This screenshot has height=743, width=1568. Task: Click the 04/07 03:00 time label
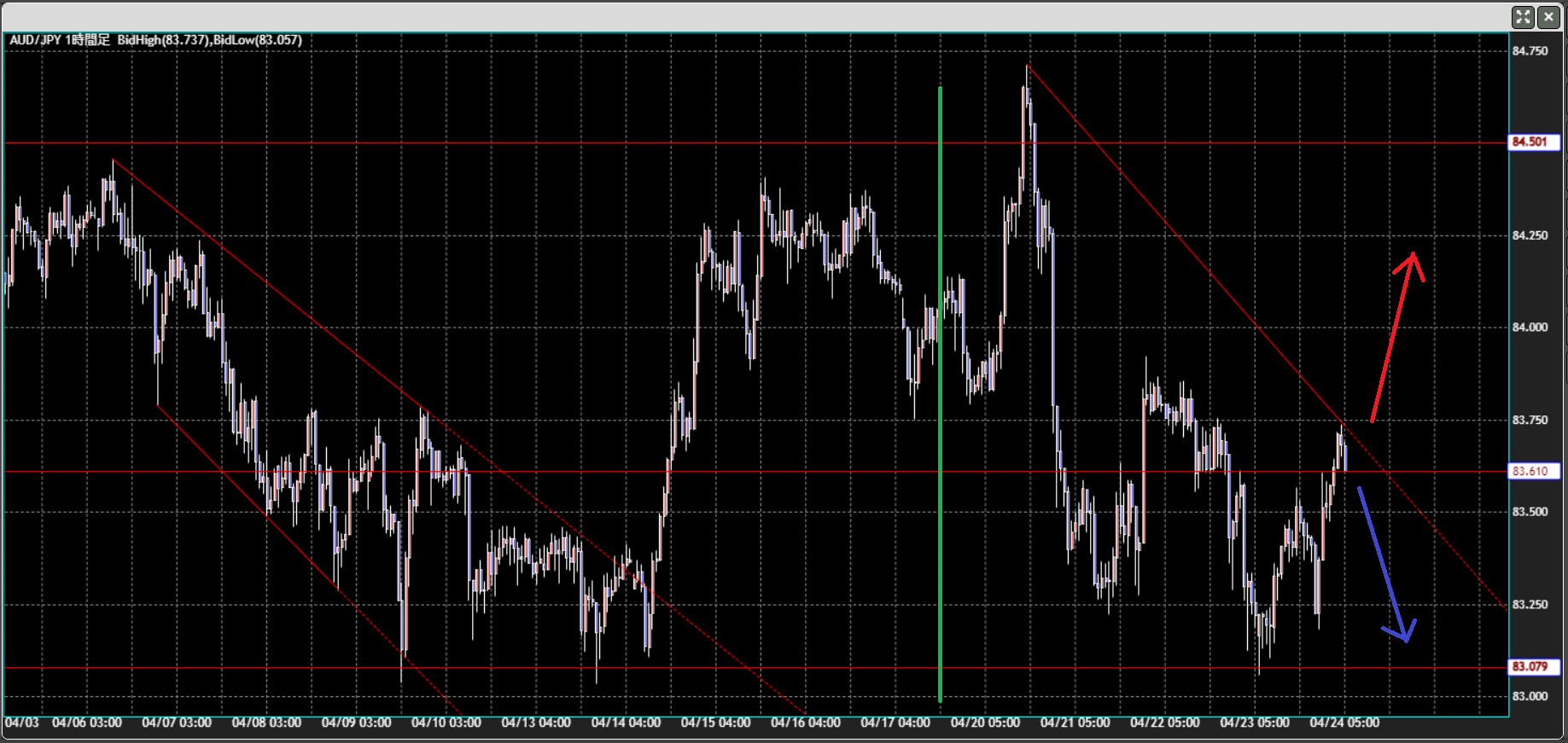(177, 723)
